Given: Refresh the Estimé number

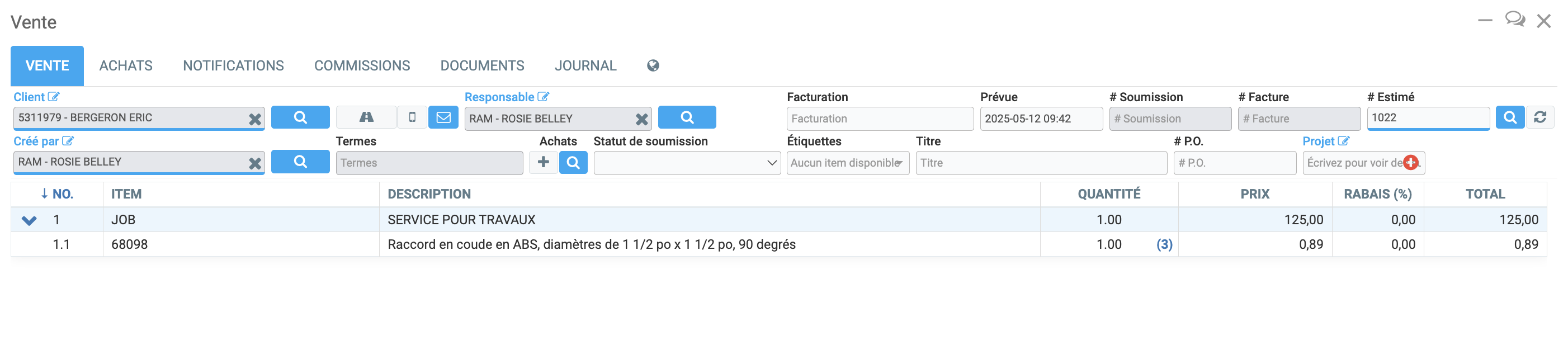Looking at the screenshot, I should click(1540, 117).
